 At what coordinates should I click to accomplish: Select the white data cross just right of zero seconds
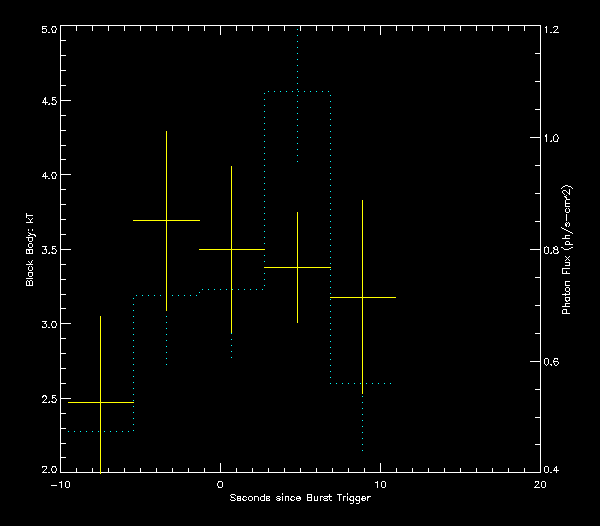(x=231, y=249)
